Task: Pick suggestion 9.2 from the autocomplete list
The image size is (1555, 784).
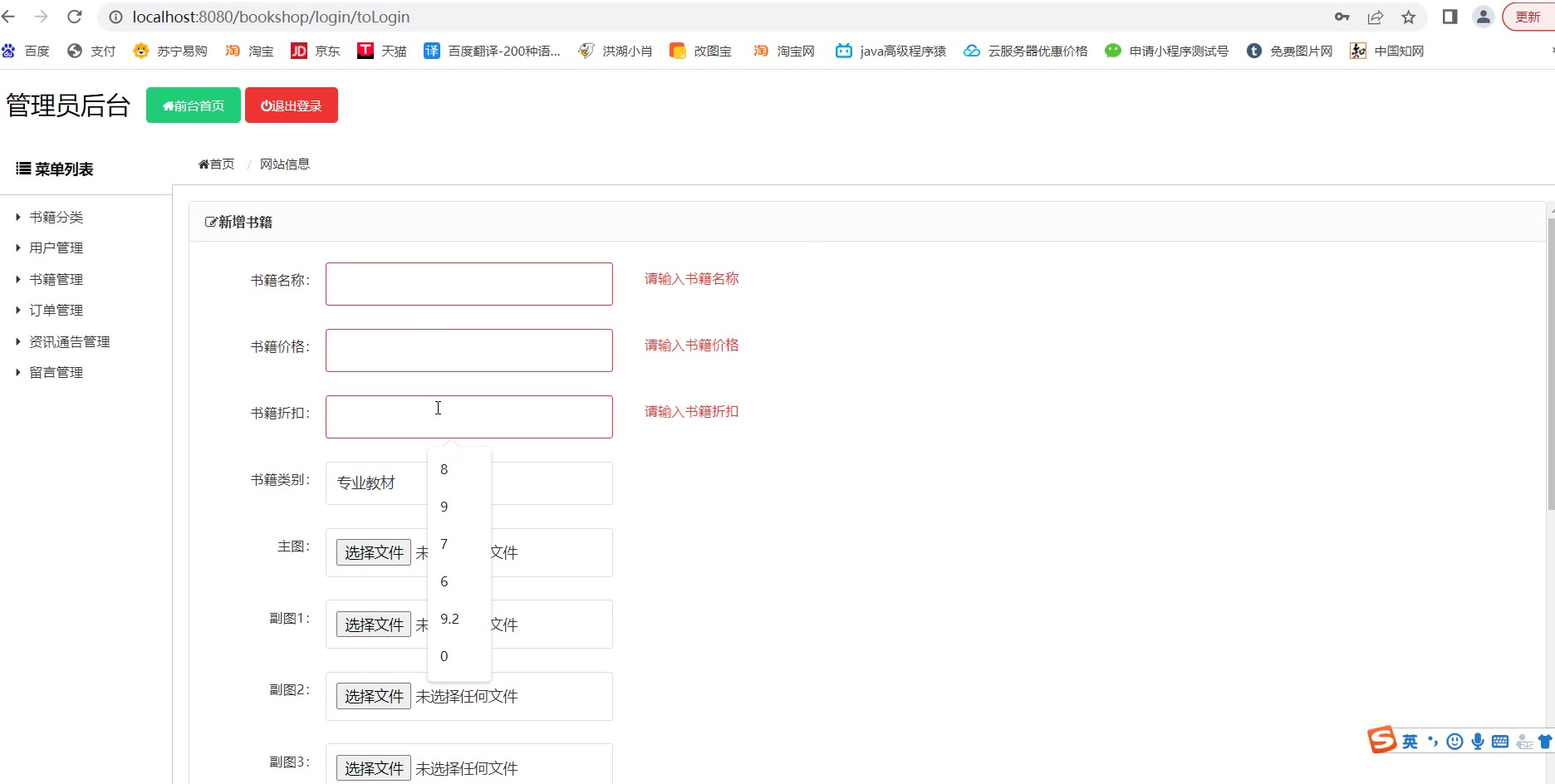Action: 459,620
